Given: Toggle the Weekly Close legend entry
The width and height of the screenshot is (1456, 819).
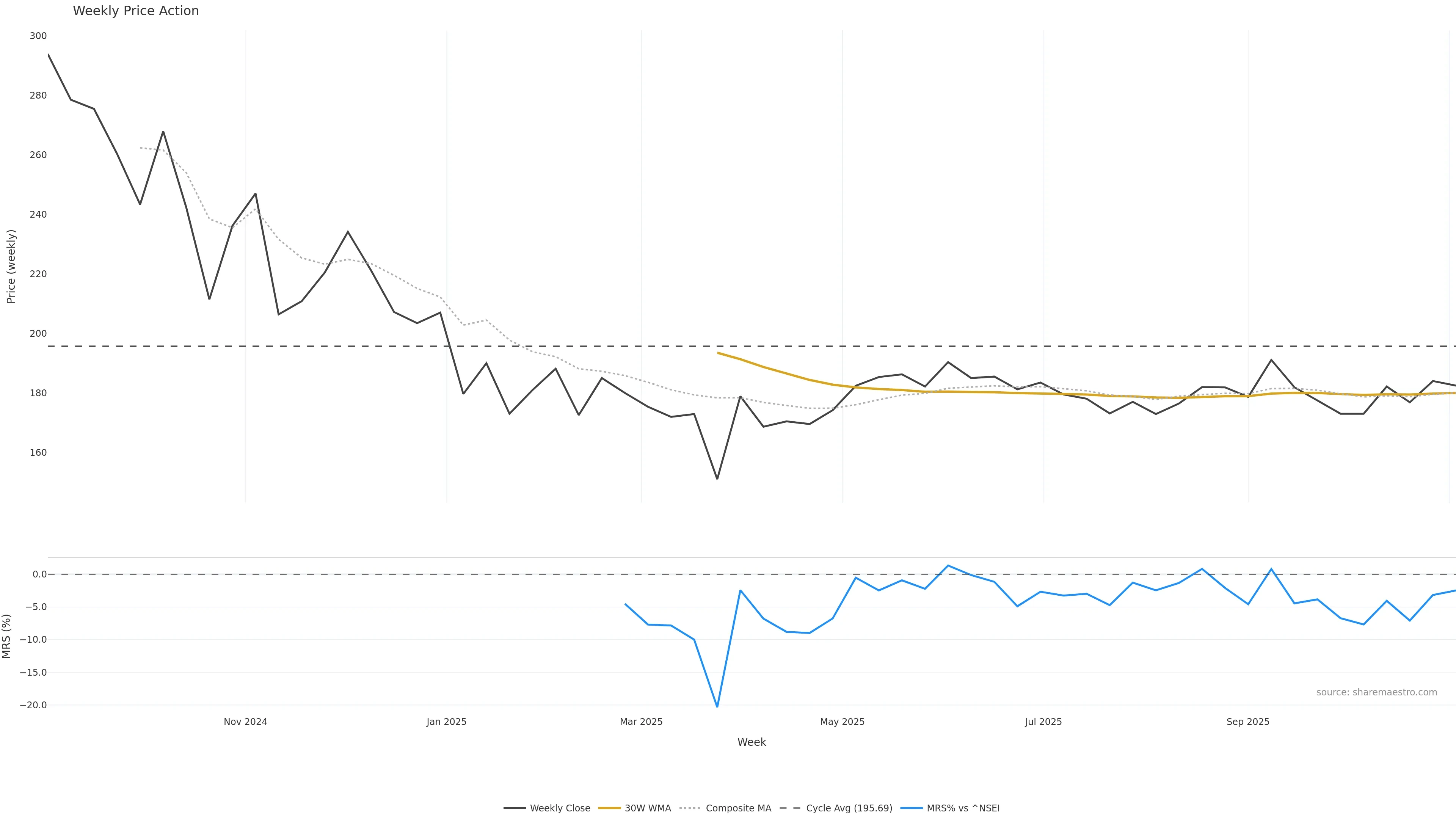Looking at the screenshot, I should click(x=560, y=808).
